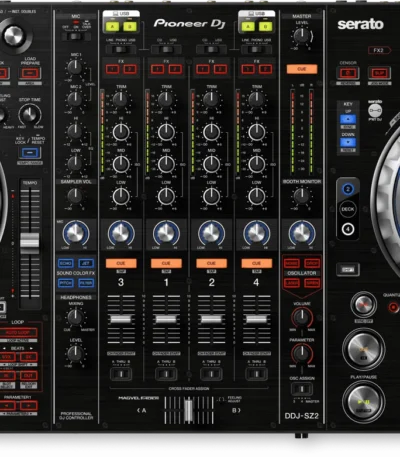The image size is (400, 457).
Task: Click the channel 1 fader cap
Action: tap(166, 319)
